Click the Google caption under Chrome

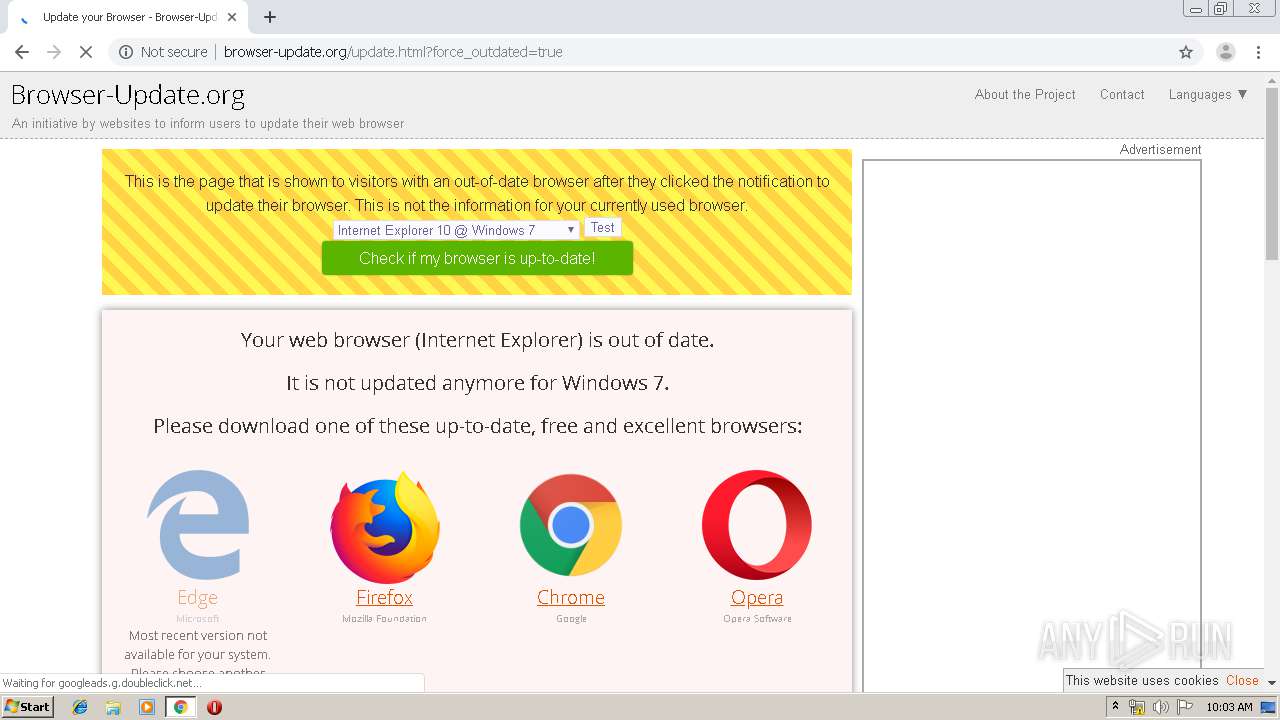point(571,619)
